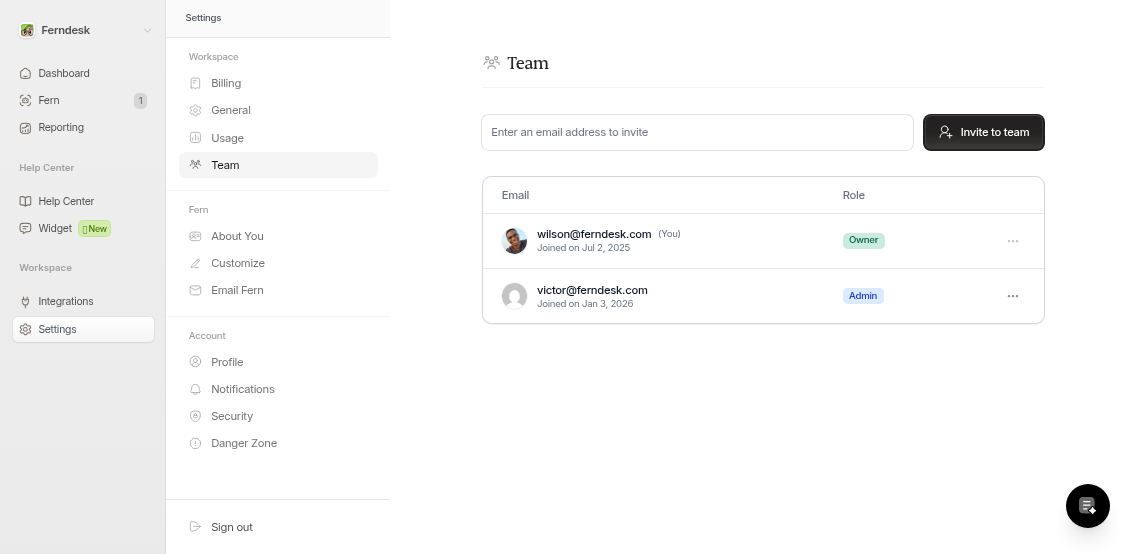Click the Profile user icon
1136x554 pixels.
pyautogui.click(x=196, y=362)
